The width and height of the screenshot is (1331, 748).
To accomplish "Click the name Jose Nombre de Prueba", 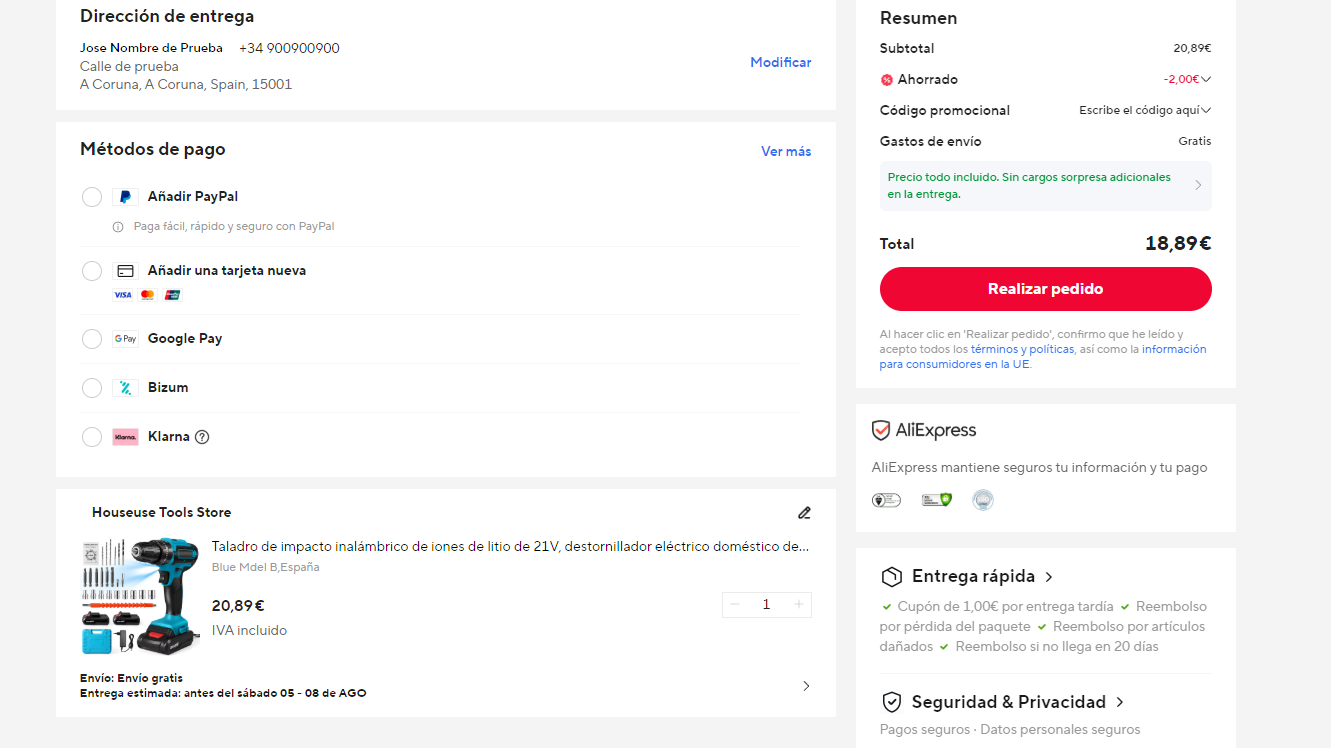I will point(151,48).
